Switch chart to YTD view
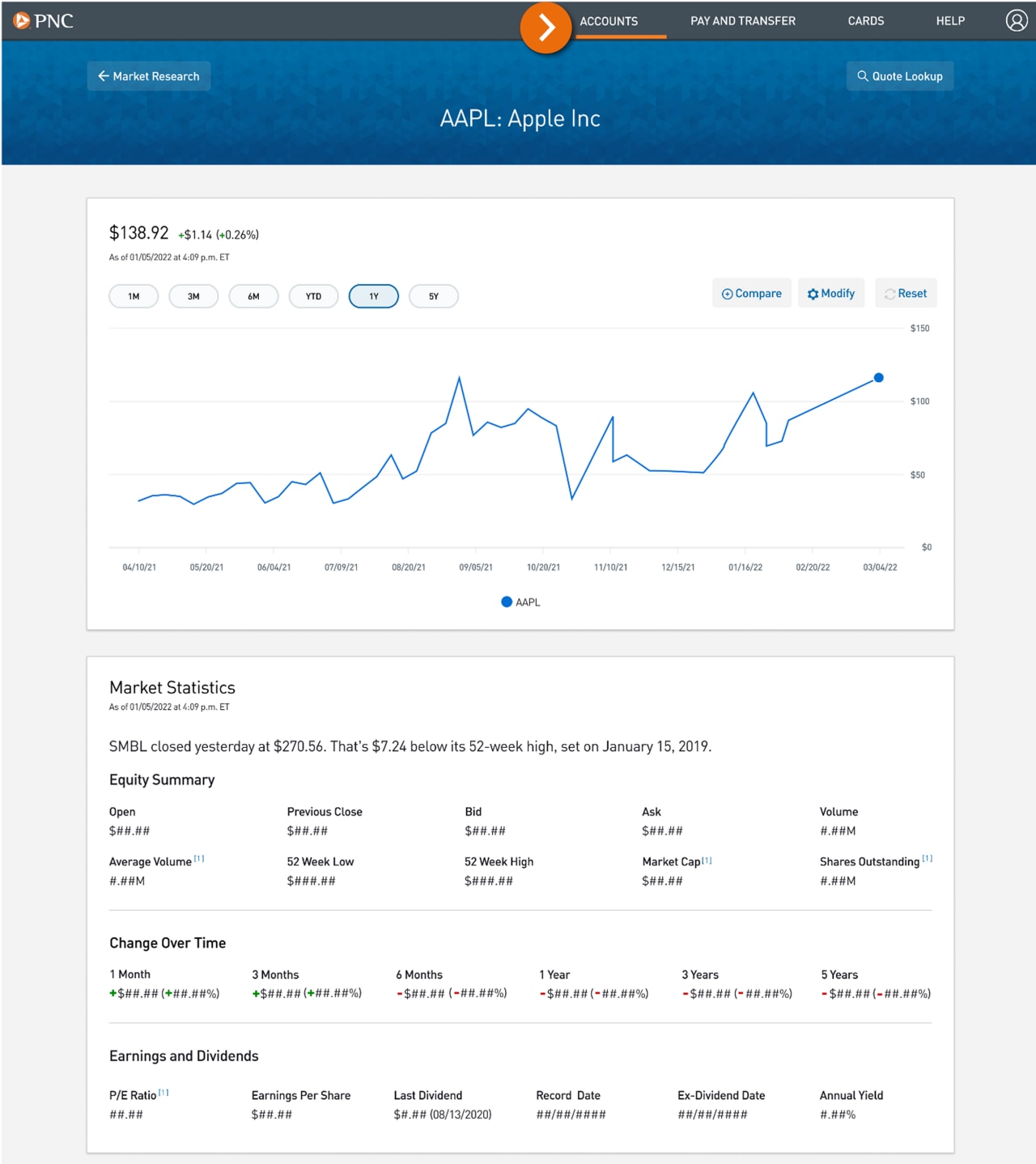Screen dimensions: 1036x1164 coord(313,296)
